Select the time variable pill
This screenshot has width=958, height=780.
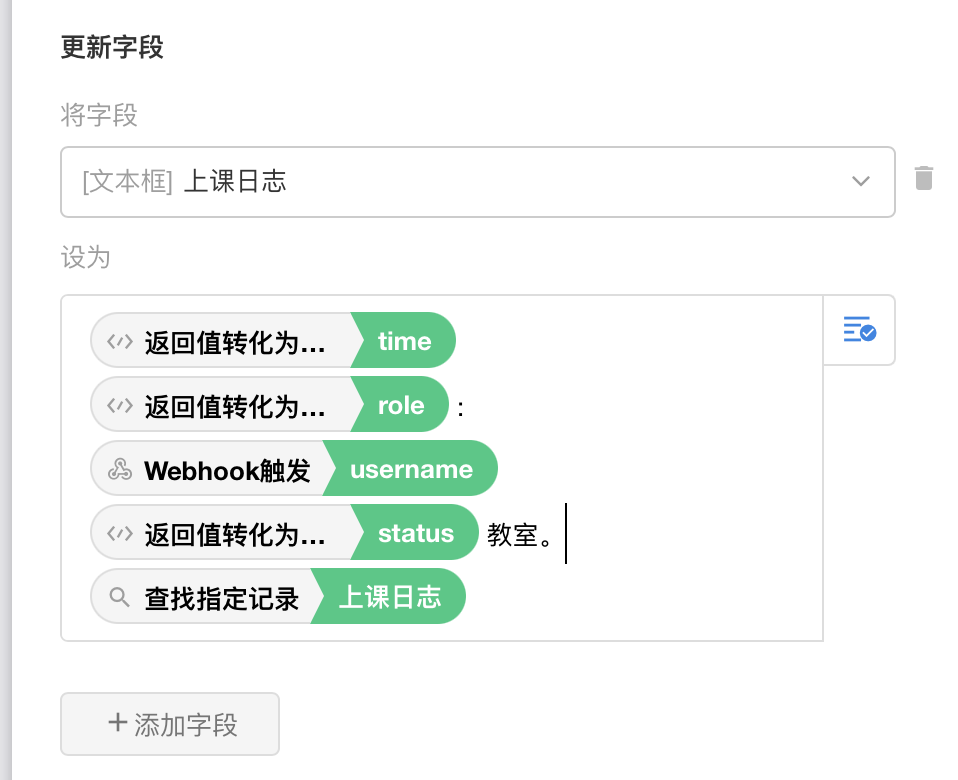pyautogui.click(x=402, y=340)
